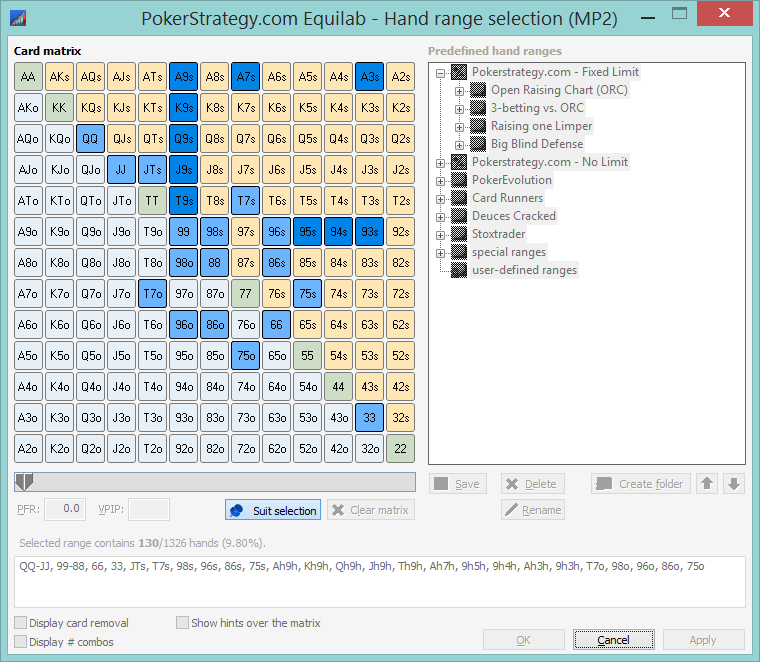Select the AKo cell in matrix

click(28, 108)
